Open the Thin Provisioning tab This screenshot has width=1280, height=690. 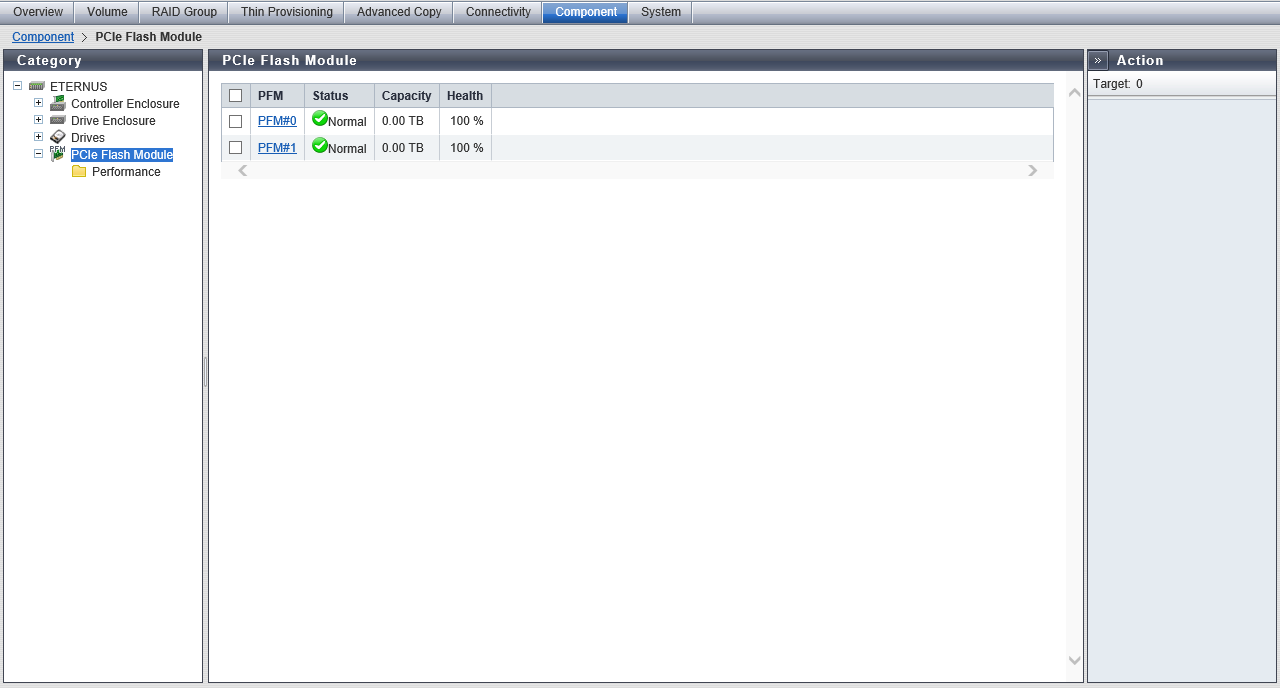[x=286, y=12]
